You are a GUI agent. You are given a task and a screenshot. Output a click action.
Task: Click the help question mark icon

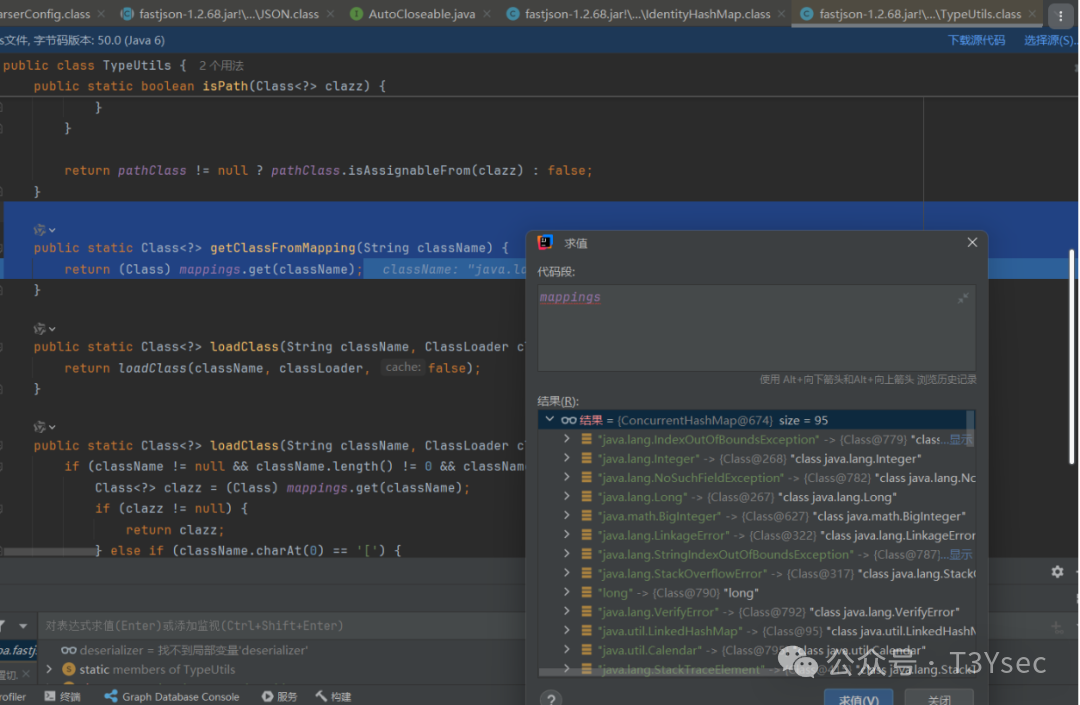[x=550, y=699]
